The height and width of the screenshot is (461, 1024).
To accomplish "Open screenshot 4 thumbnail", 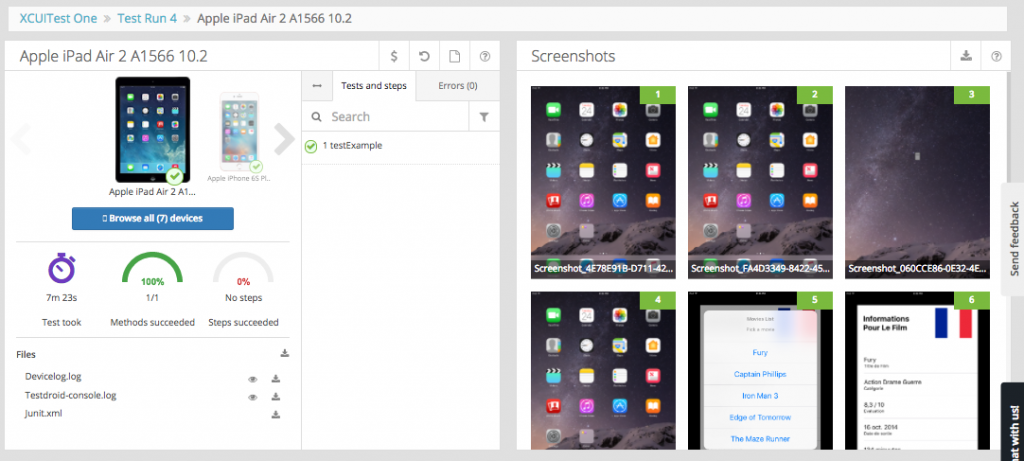I will [603, 370].
